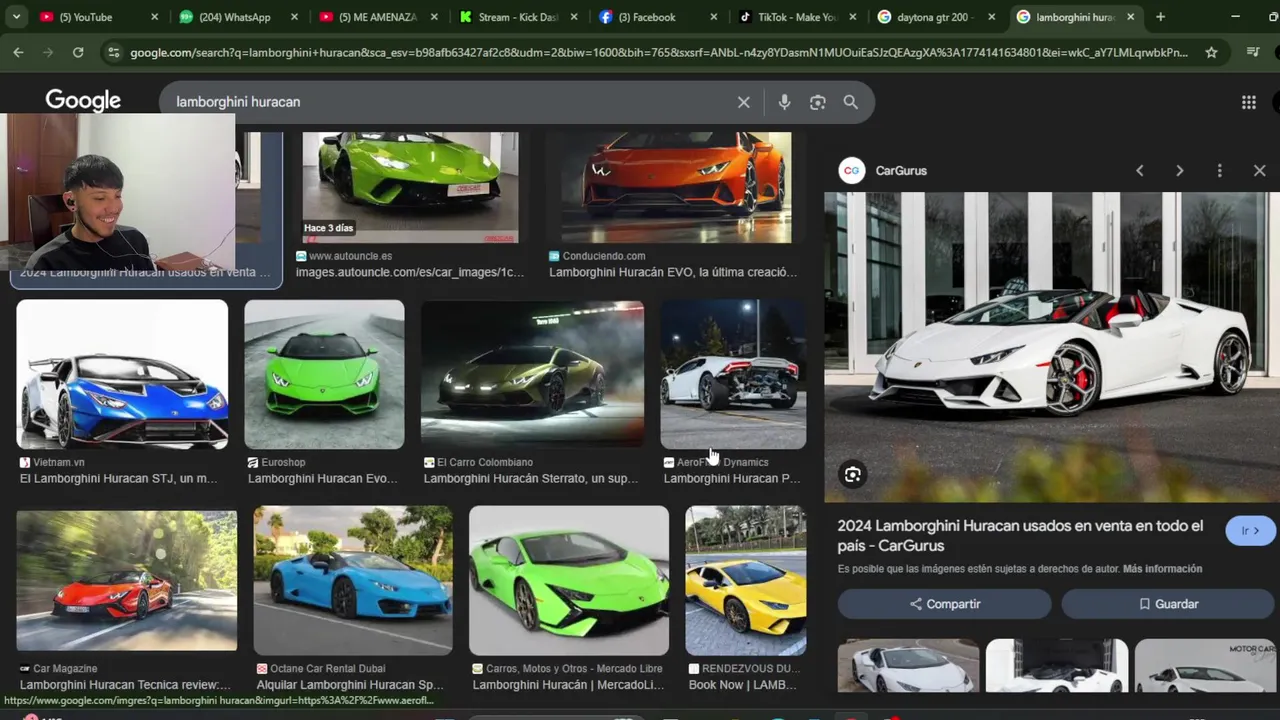Switch to the WhatsApp tab
The image size is (1280, 720).
(238, 17)
